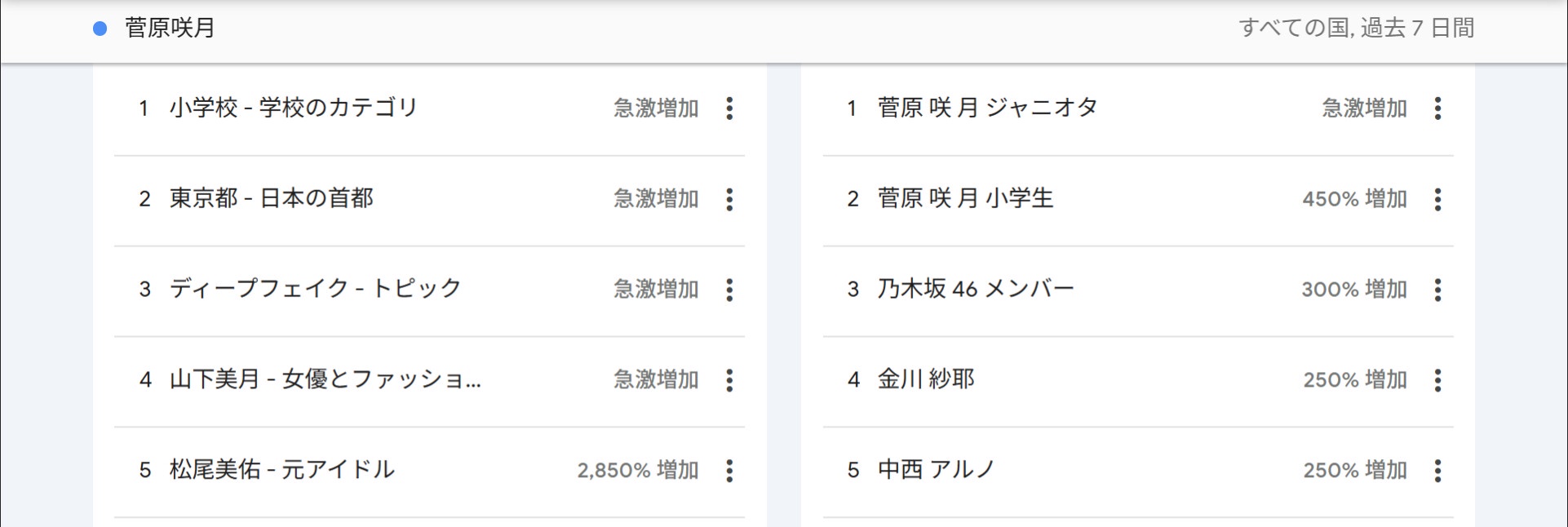Click the 小学校 - 学校のカテゴリ topic link
This screenshot has width=1568, height=527.
(294, 108)
